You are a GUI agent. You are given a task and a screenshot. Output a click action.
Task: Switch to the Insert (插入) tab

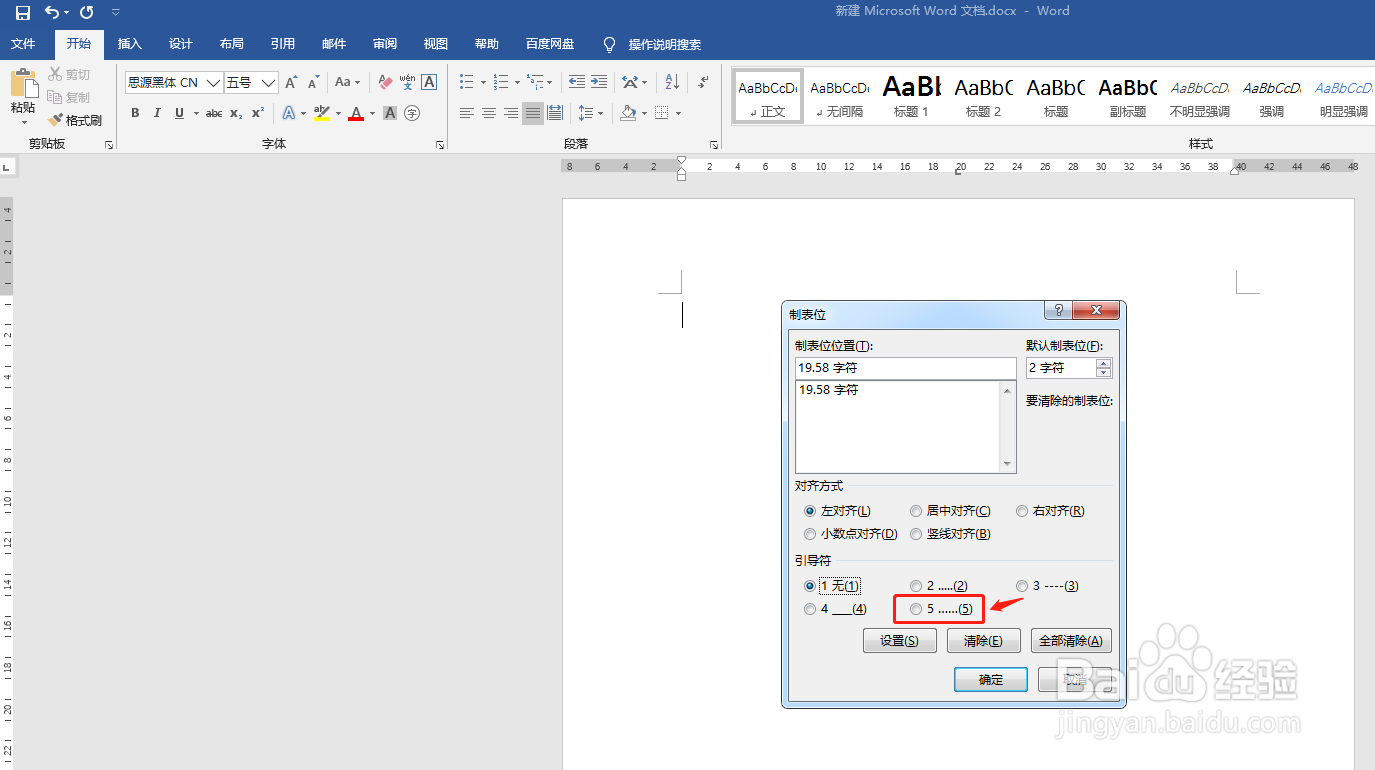coord(130,44)
